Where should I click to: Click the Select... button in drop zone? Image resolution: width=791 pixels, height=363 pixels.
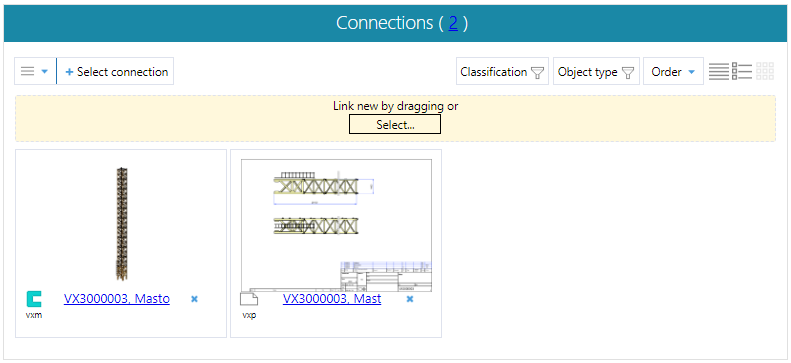click(395, 125)
